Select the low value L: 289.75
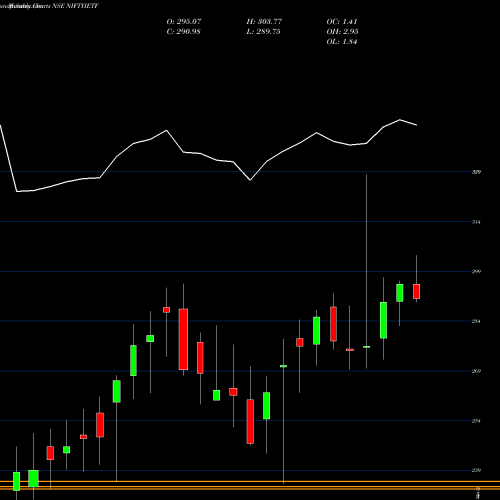Viewport: 500px width, 500px height. (x=263, y=32)
